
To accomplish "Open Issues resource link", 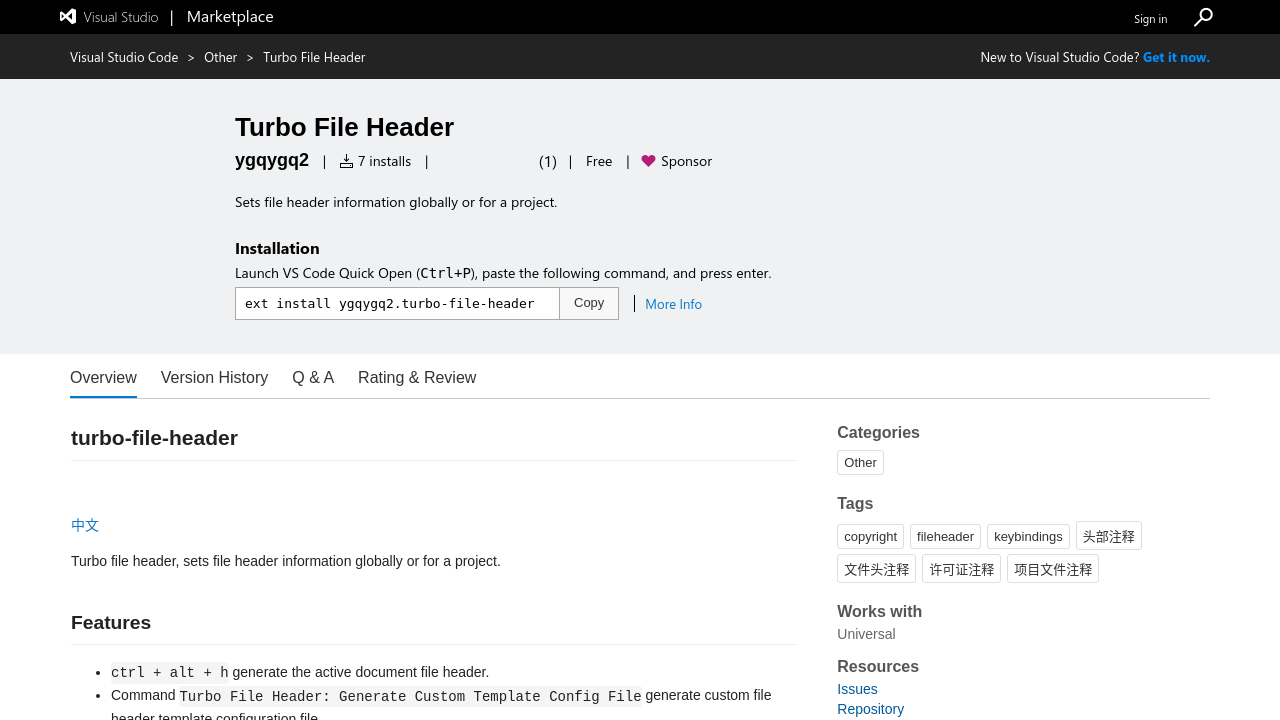I will (x=857, y=689).
